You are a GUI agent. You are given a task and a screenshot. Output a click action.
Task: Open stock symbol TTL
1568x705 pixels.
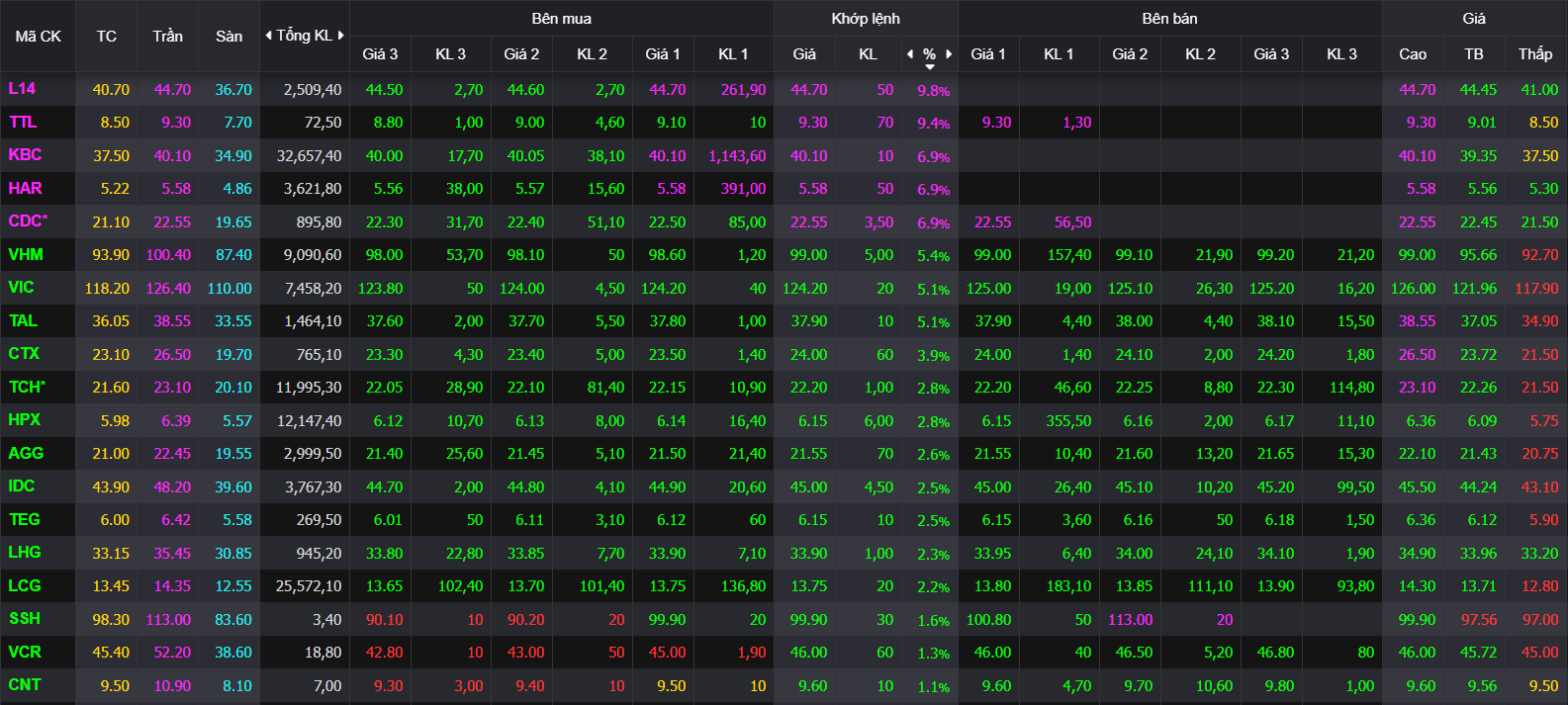[x=23, y=123]
